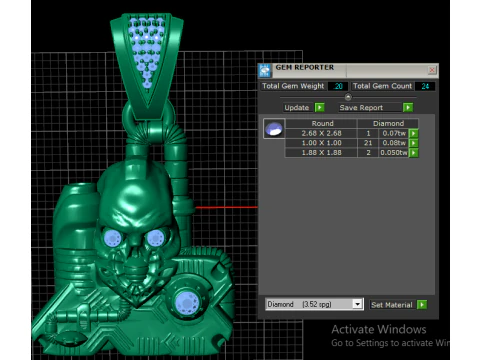Click the green arrow on the 2.68 X 2.68 row
480x360 pixels.
[x=413, y=133]
